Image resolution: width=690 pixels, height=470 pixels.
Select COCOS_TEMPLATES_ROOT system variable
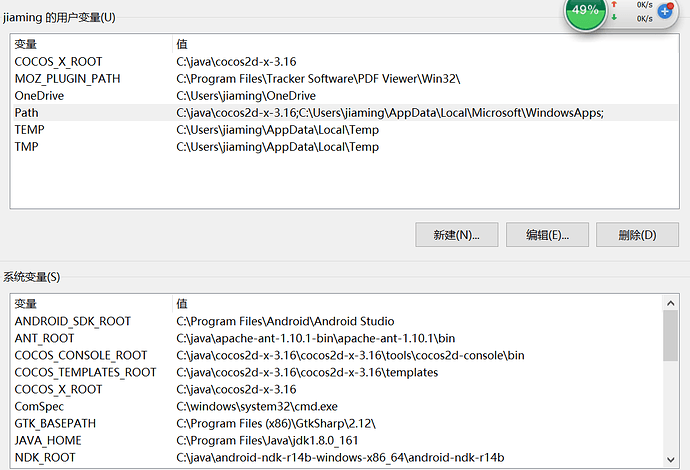click(x=338, y=372)
